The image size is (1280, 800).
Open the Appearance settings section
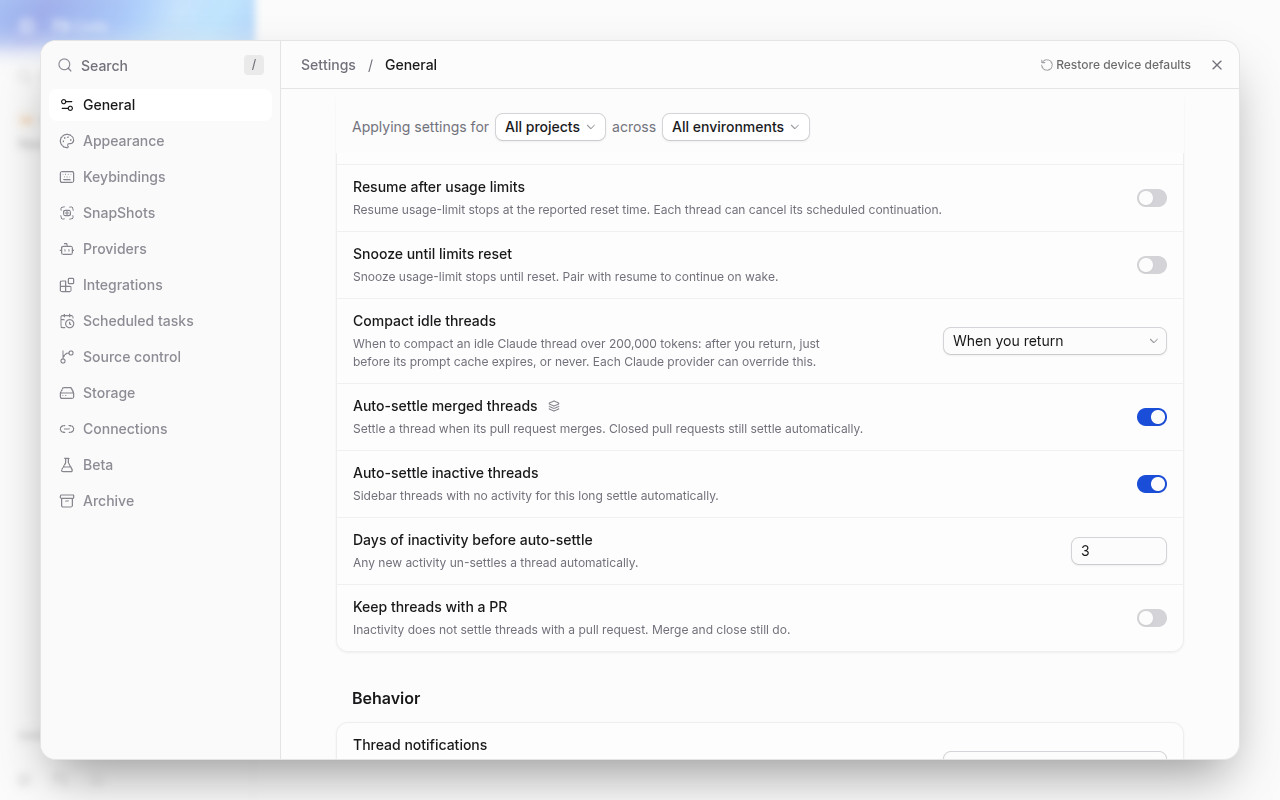coord(160,141)
